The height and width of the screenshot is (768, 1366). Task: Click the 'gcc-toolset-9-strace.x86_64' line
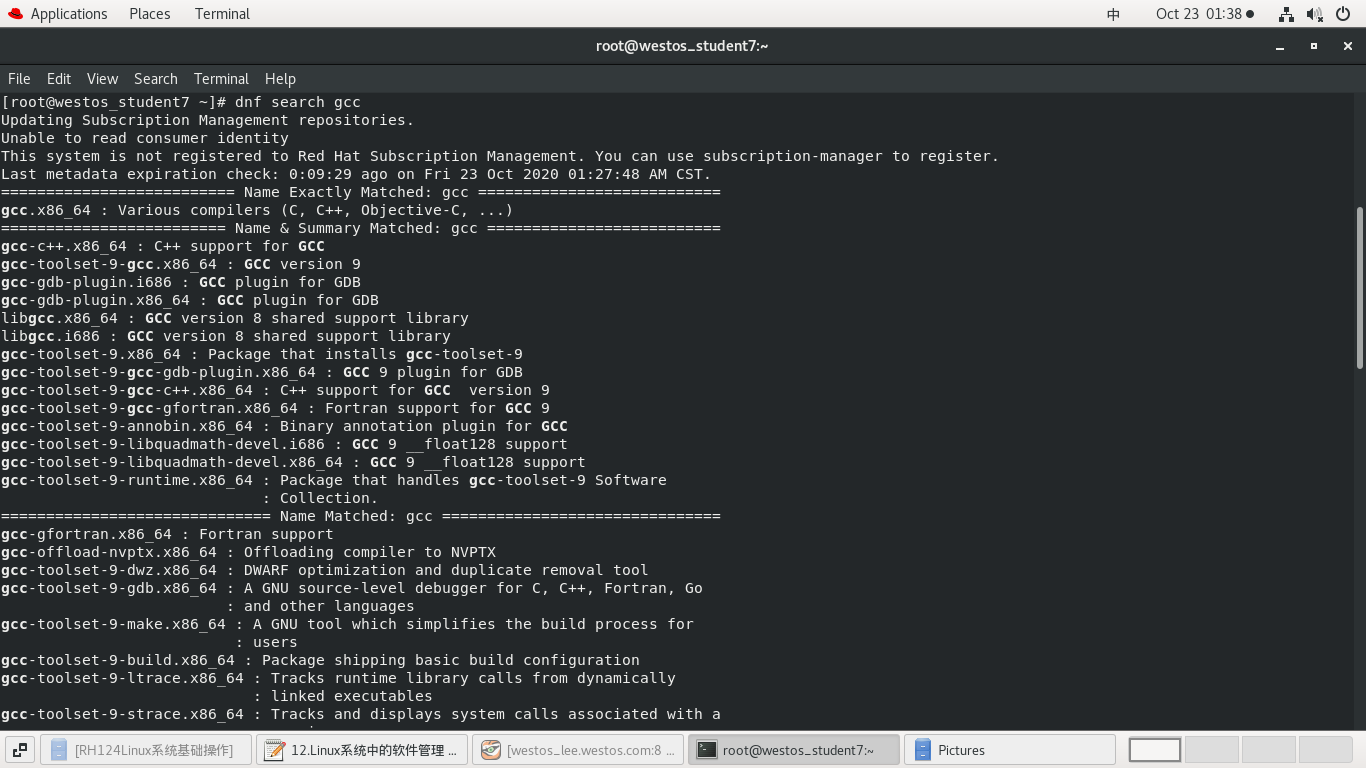(x=361, y=714)
